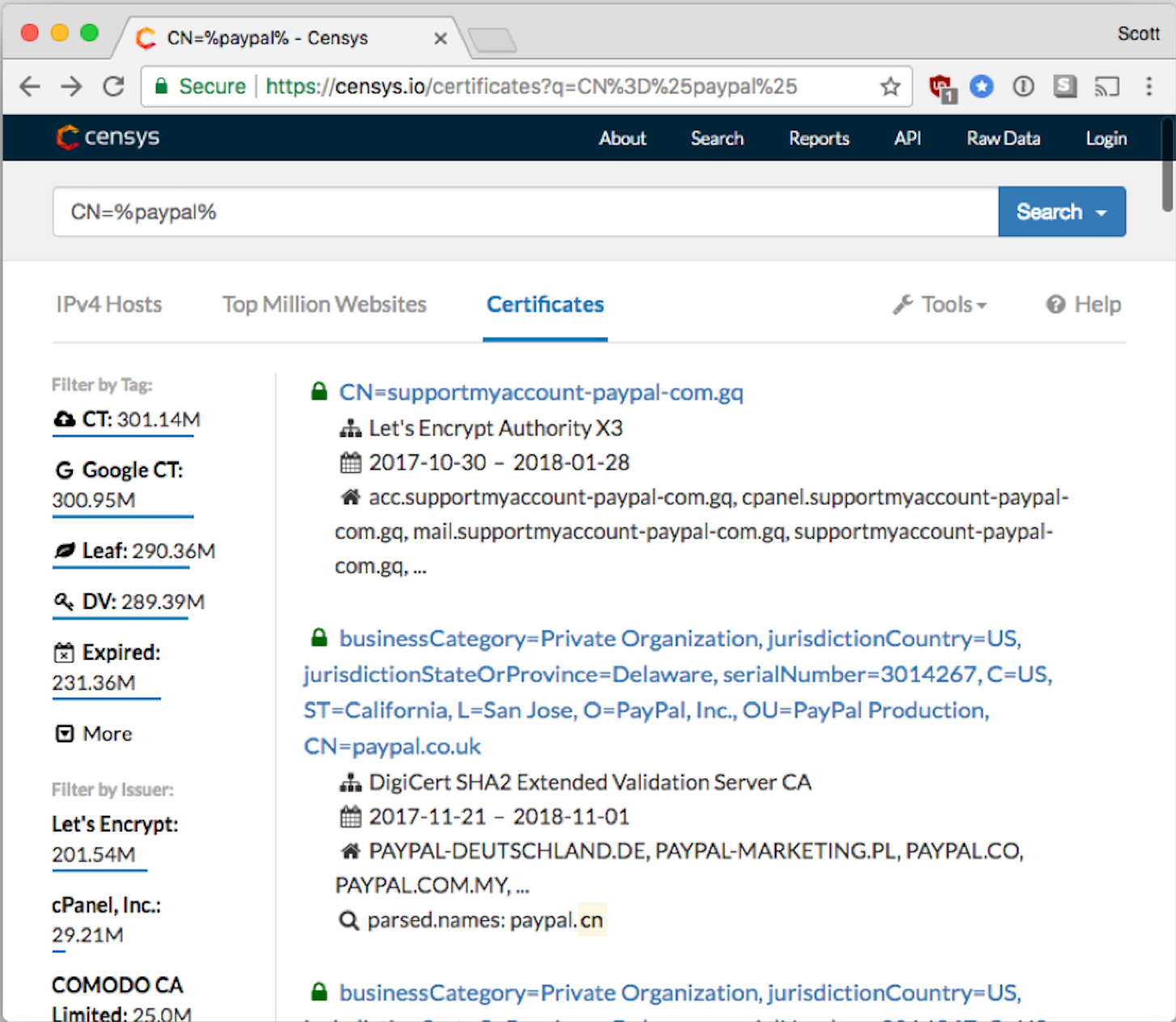Image resolution: width=1176 pixels, height=1022 pixels.
Task: Open the API page in the navbar
Action: click(x=907, y=138)
